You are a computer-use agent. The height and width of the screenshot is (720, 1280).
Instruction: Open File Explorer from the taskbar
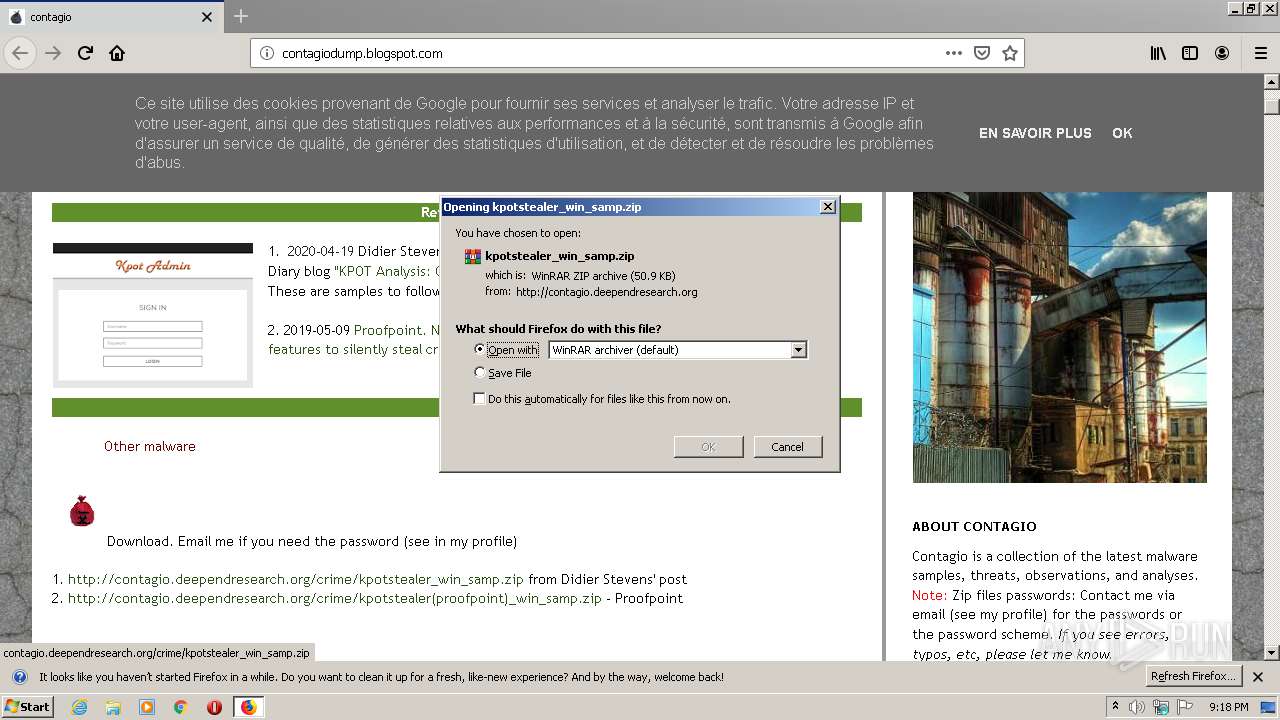tap(113, 707)
